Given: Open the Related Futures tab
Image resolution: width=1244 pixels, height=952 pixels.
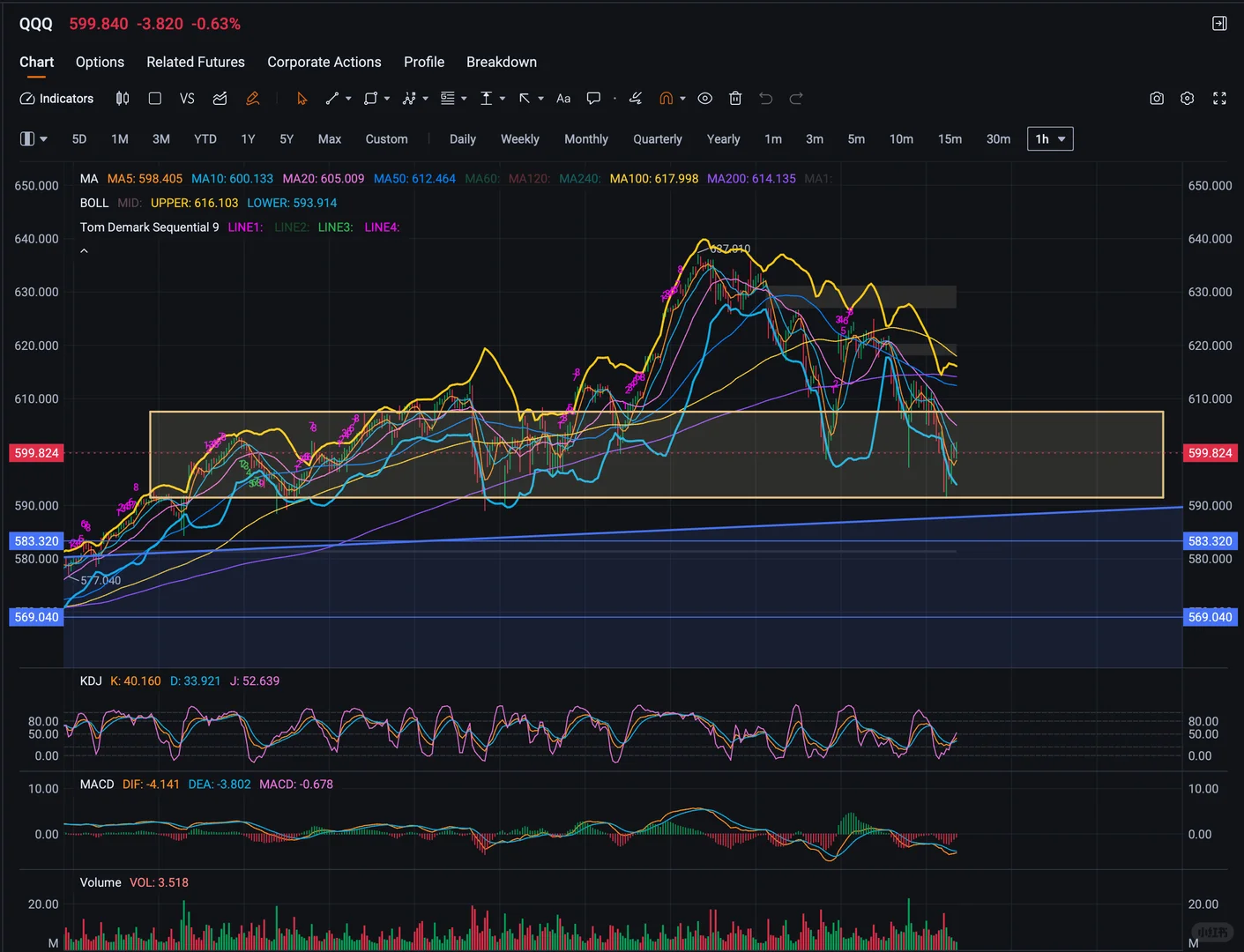Looking at the screenshot, I should click(196, 62).
